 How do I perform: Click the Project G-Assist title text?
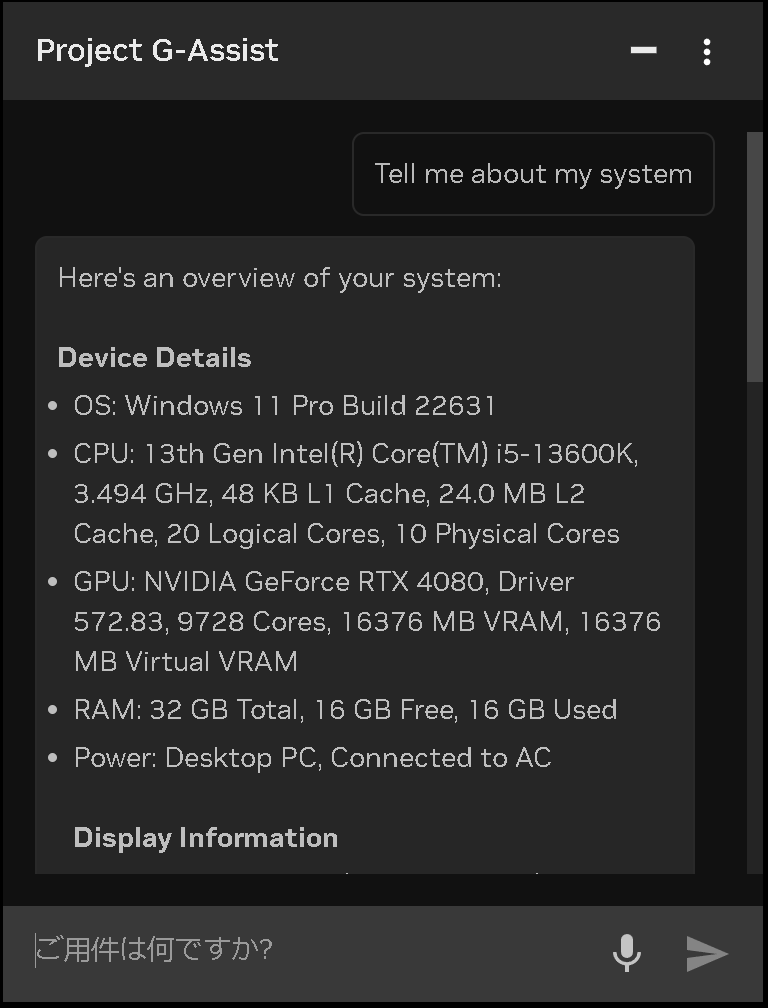point(157,50)
